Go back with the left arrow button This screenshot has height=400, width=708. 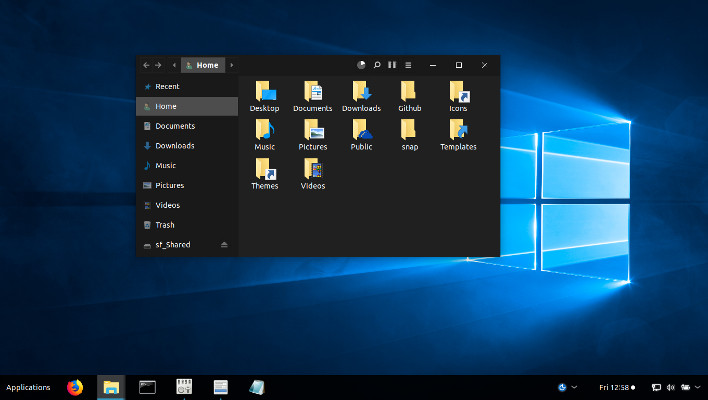point(146,65)
